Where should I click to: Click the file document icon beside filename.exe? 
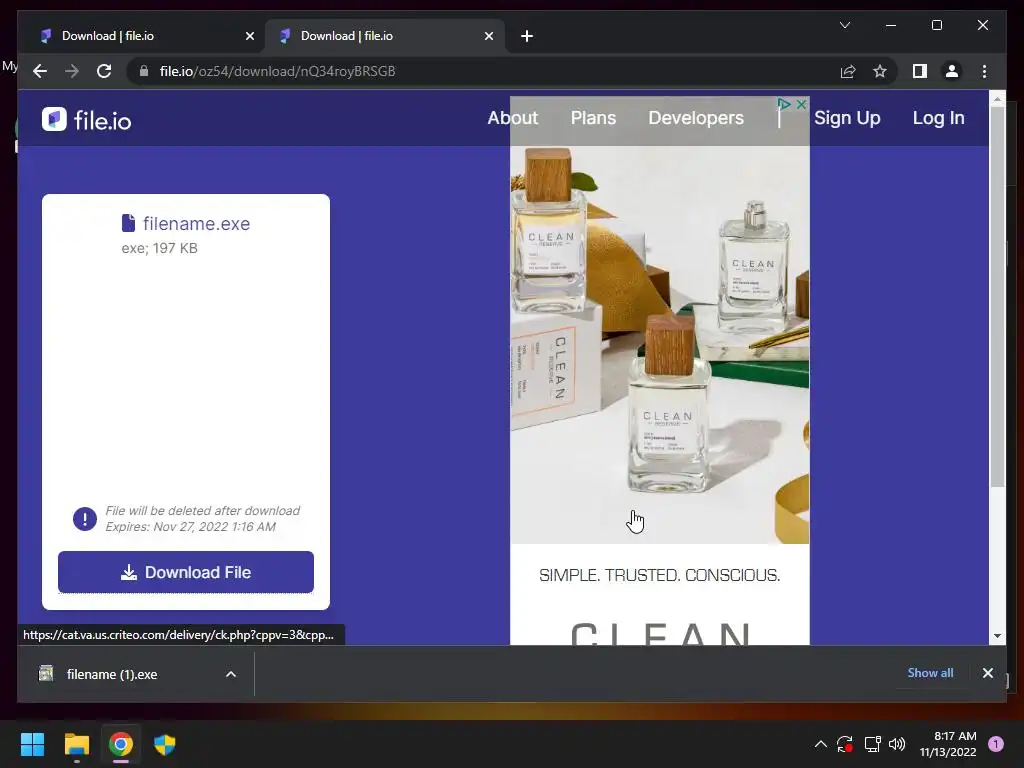(x=128, y=223)
